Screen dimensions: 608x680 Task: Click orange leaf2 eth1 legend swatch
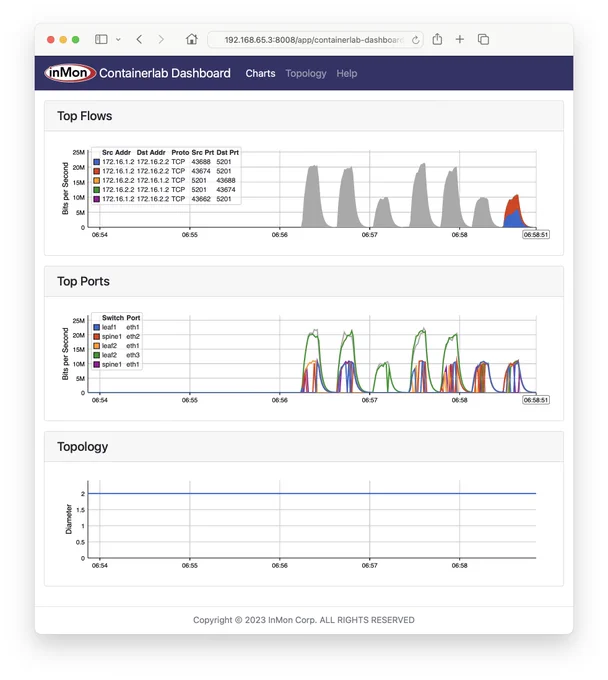coord(97,346)
